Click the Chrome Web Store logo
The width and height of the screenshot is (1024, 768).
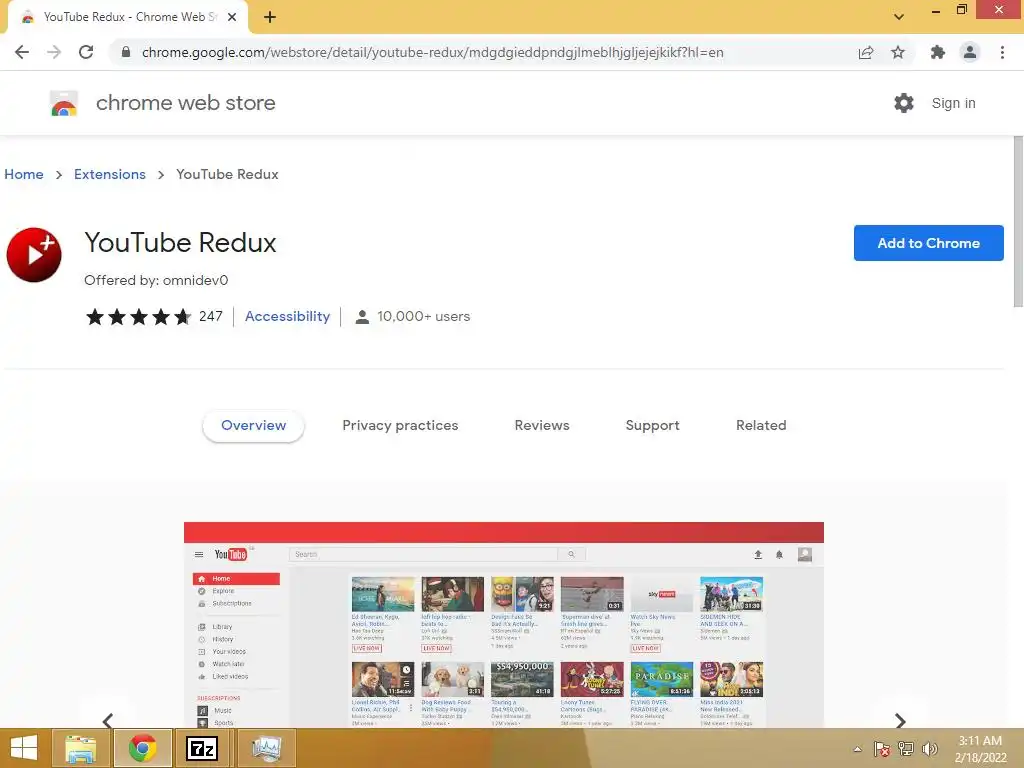pos(64,103)
